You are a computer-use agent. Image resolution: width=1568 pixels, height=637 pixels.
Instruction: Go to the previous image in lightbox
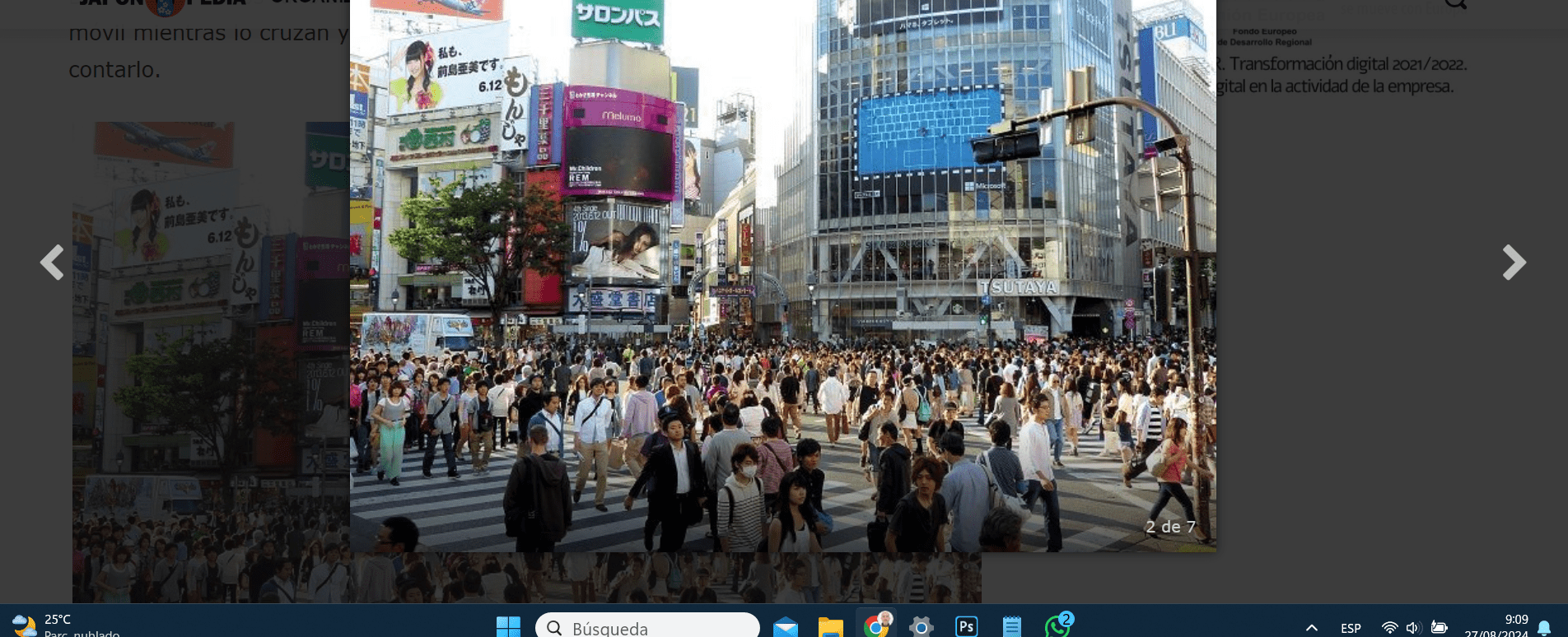click(x=52, y=263)
